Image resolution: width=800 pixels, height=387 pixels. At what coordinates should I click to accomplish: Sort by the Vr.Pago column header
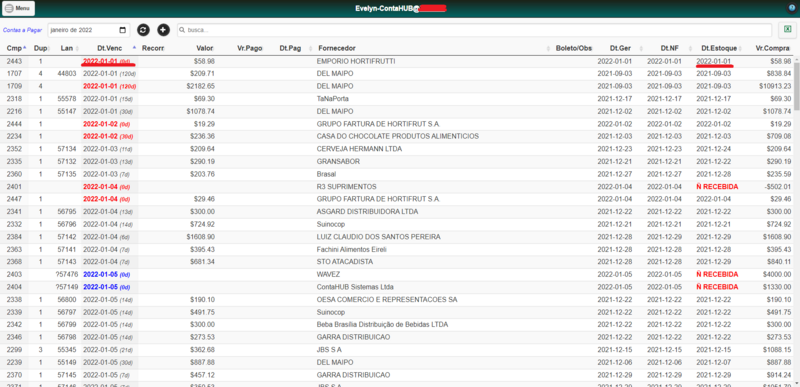[249, 48]
